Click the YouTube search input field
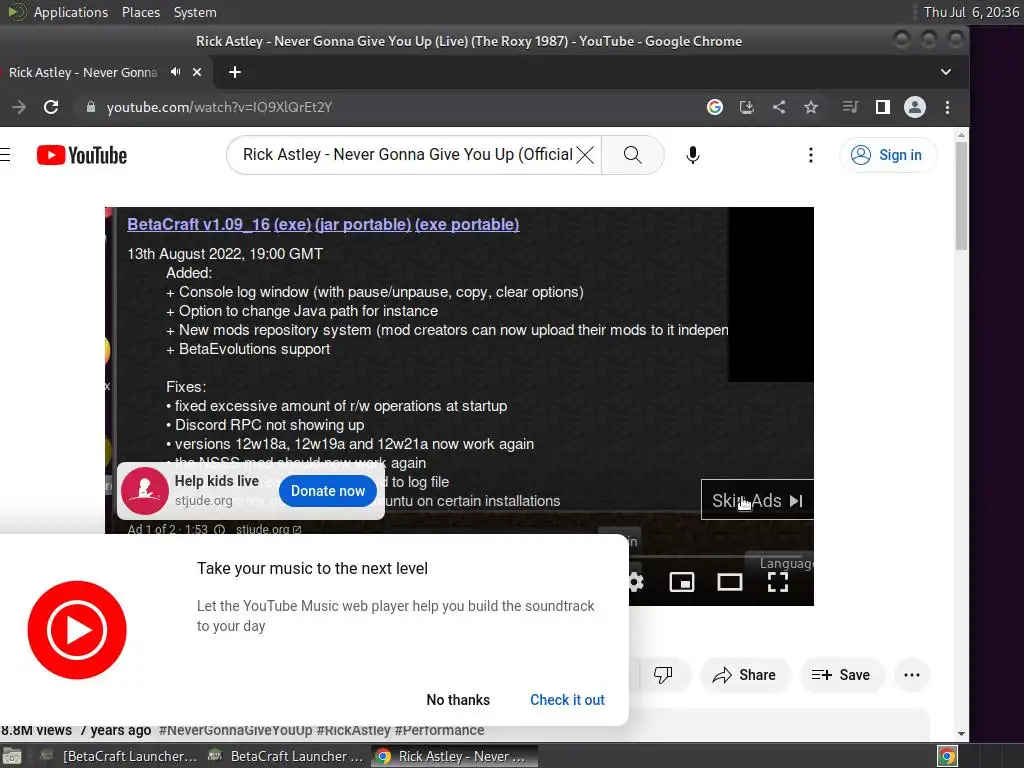 pyautogui.click(x=408, y=155)
